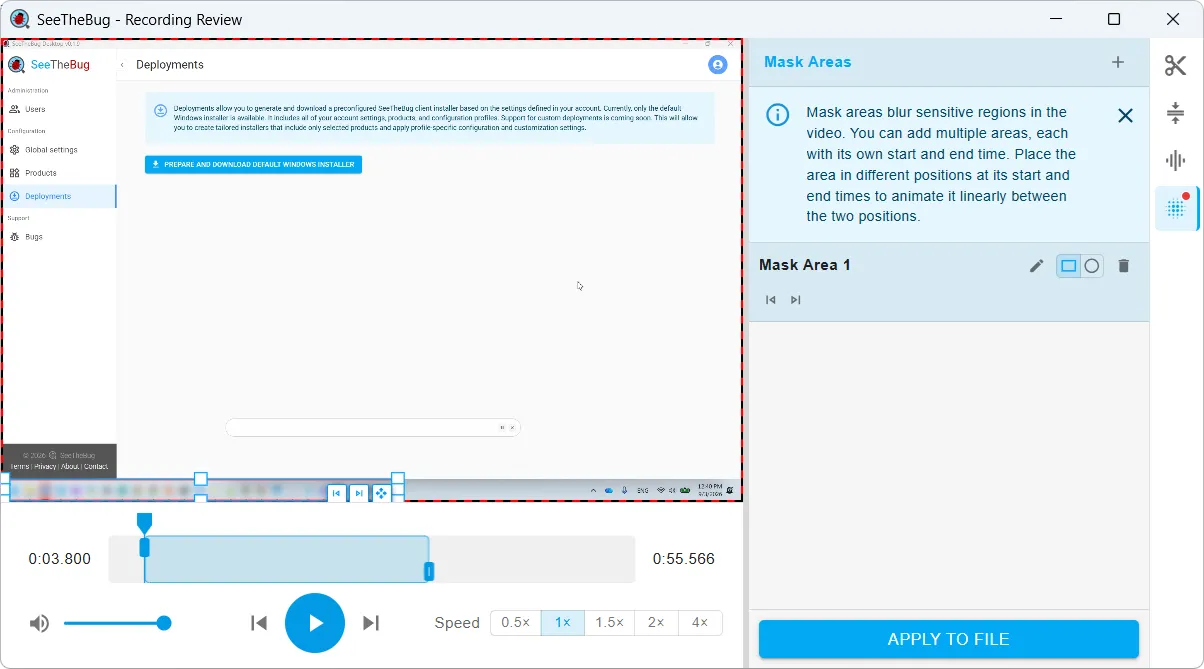Click the volume slider knob

[x=164, y=623]
